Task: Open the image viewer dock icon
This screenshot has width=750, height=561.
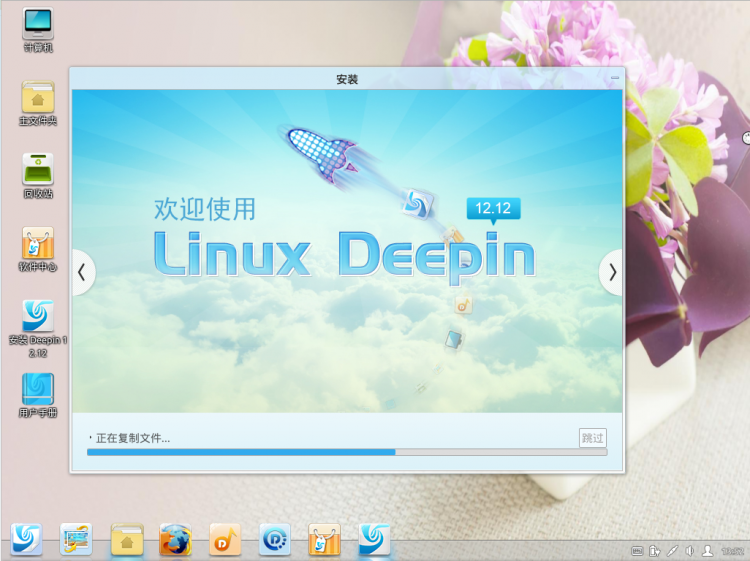Action: [x=76, y=539]
